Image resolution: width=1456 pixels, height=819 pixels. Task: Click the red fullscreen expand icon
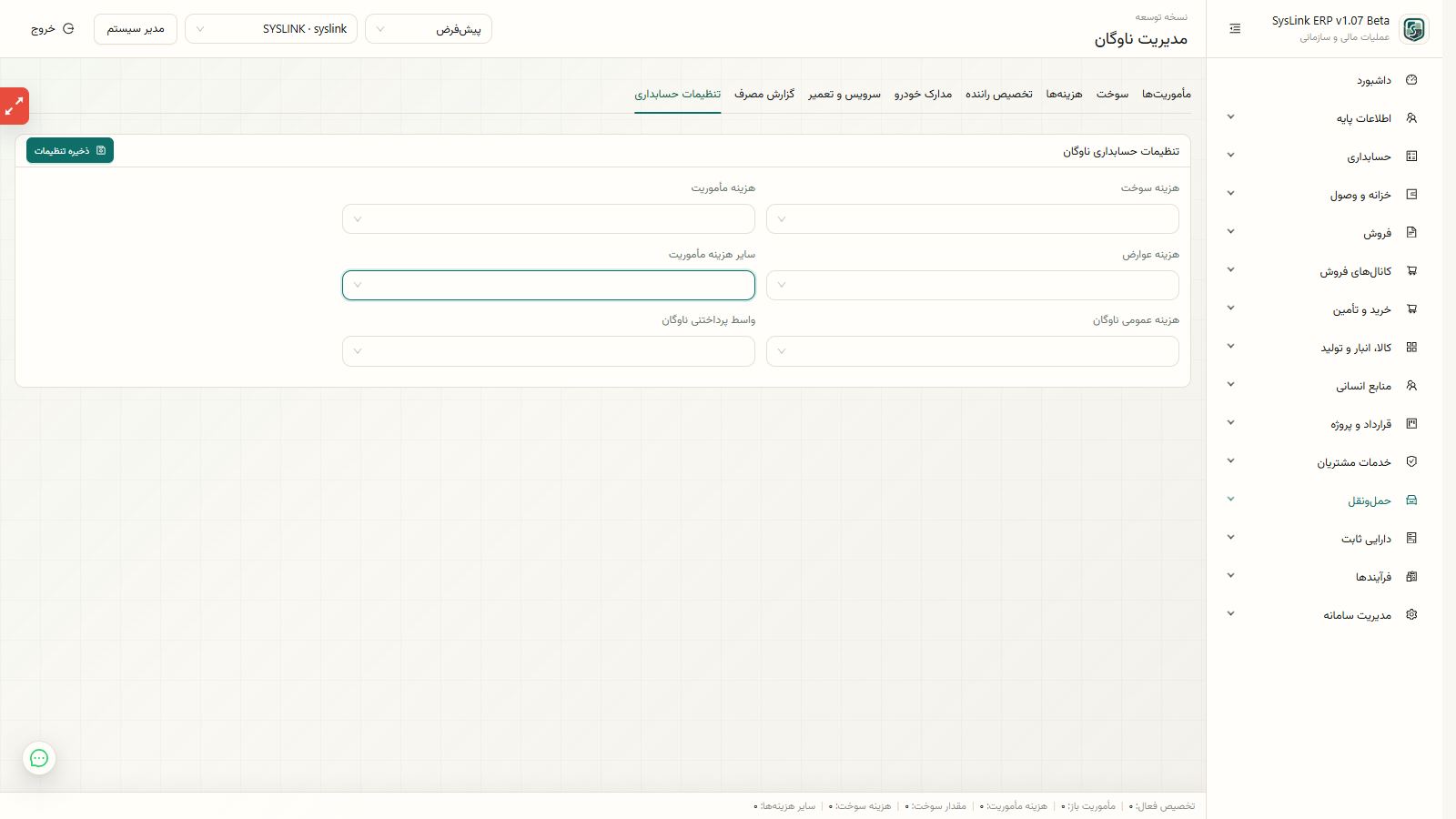click(14, 106)
